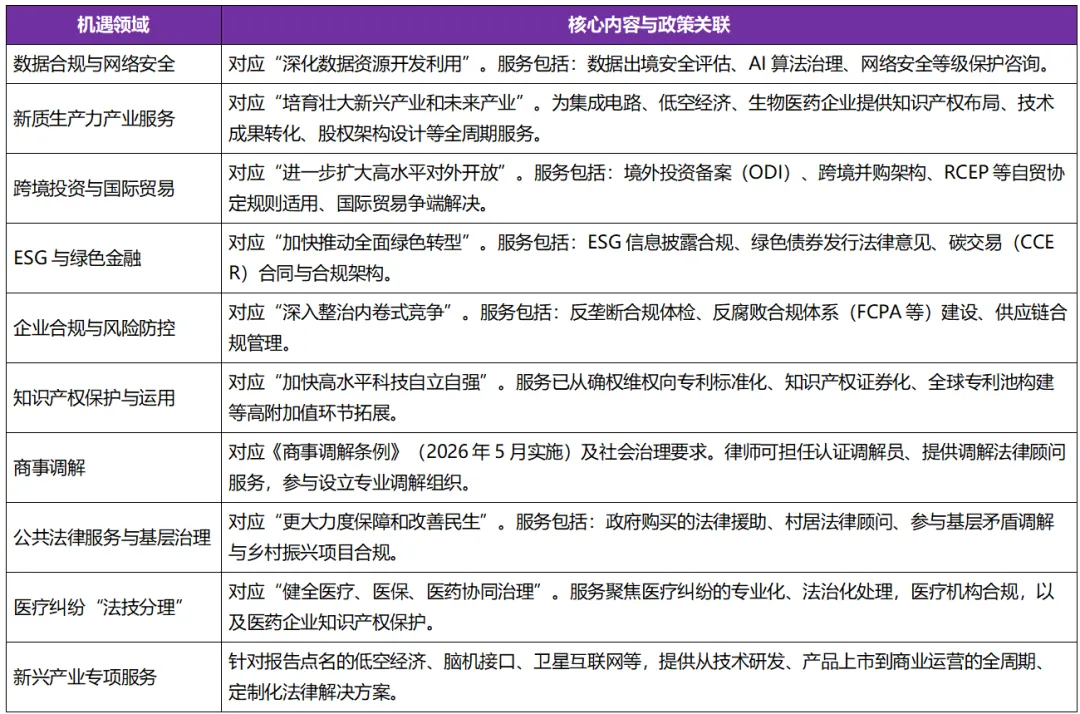Select the 医疗纠纷“法技分理” cell
Screen dimensions: 1080x714
(114, 607)
